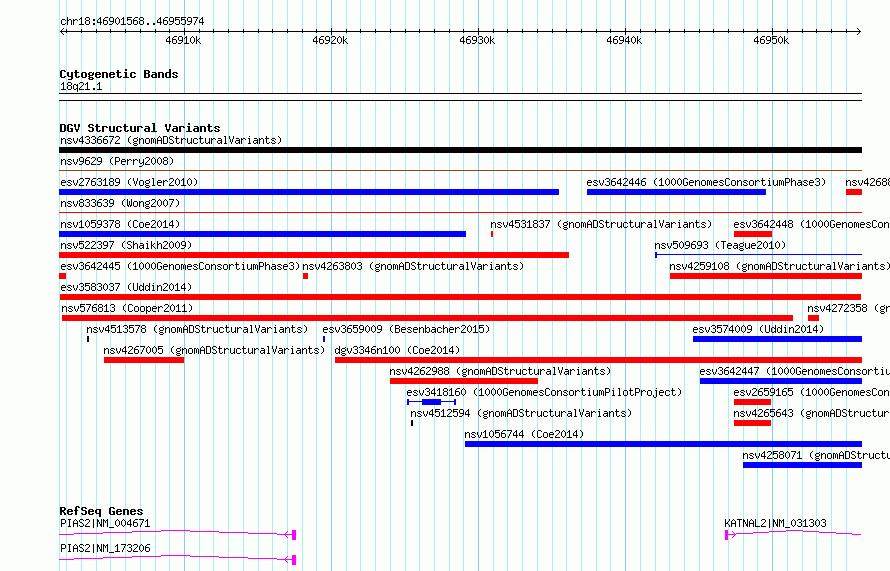Screen dimensions: 890x571
Task: Select the blue esv3418160 variant glyph
Action: click(431, 402)
